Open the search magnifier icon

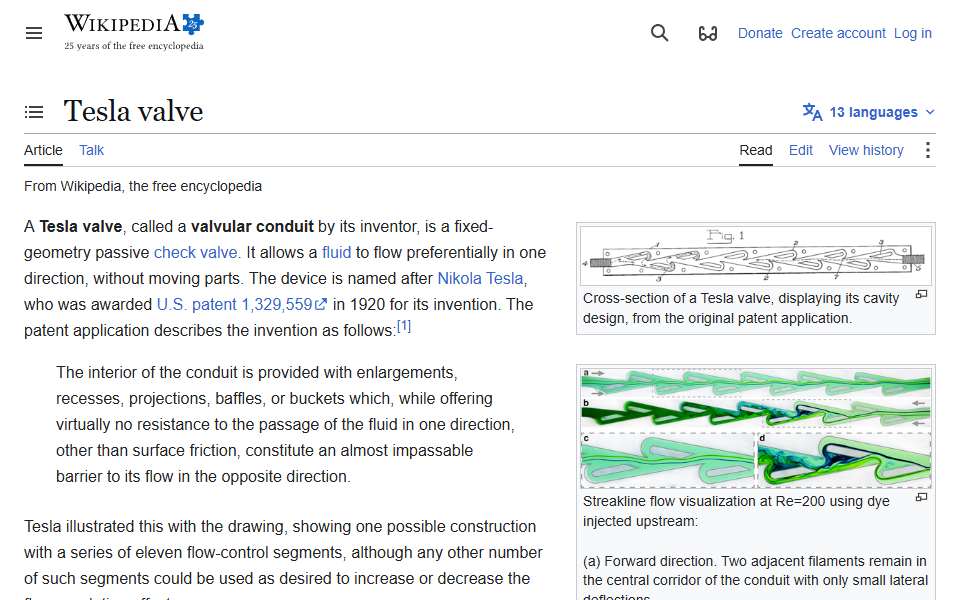[x=659, y=33]
